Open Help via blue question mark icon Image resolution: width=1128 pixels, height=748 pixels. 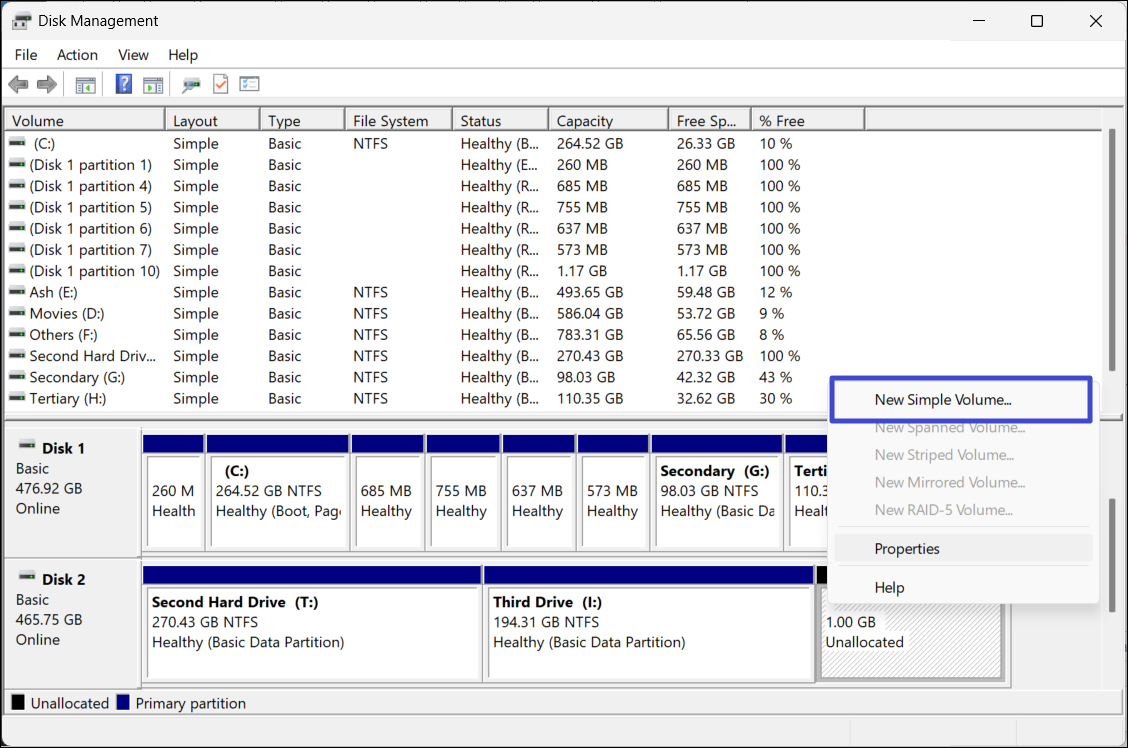click(x=124, y=85)
